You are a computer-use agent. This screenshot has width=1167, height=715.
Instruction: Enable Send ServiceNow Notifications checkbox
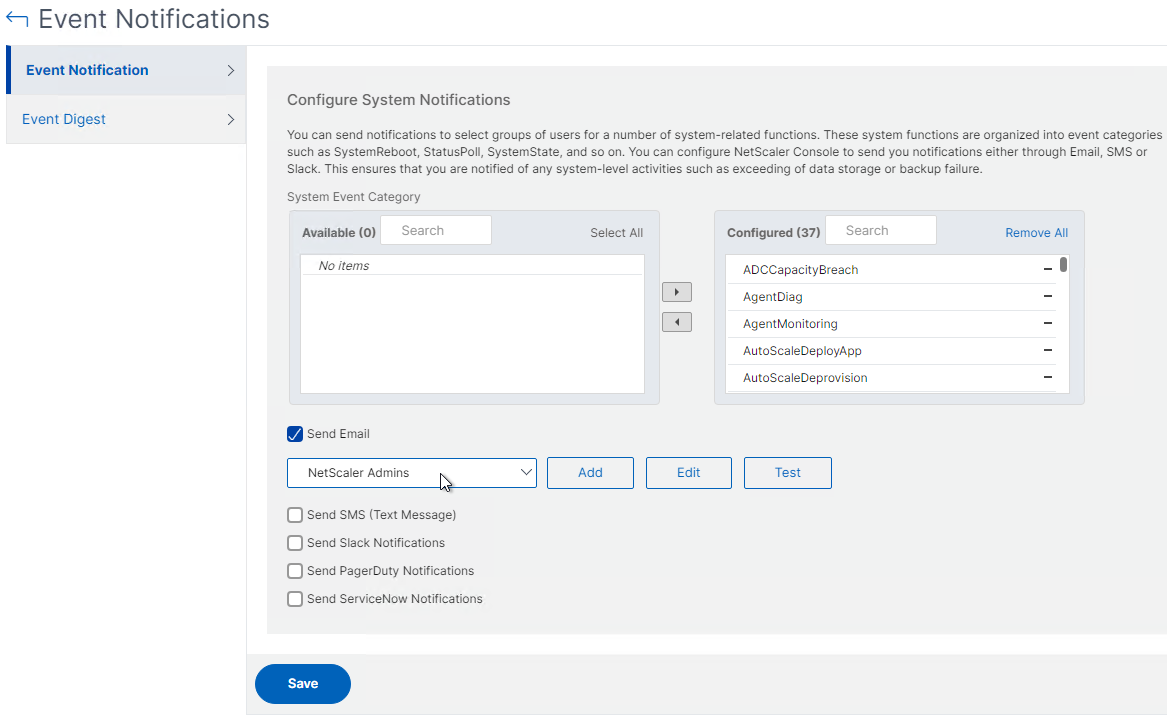tap(295, 599)
